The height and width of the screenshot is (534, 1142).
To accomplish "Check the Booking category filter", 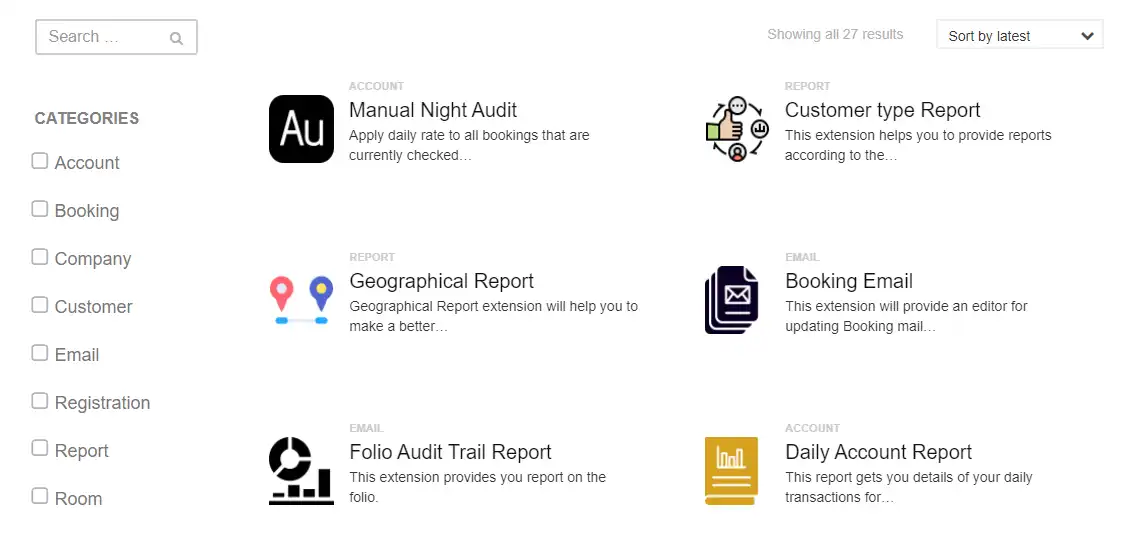I will [x=40, y=209].
